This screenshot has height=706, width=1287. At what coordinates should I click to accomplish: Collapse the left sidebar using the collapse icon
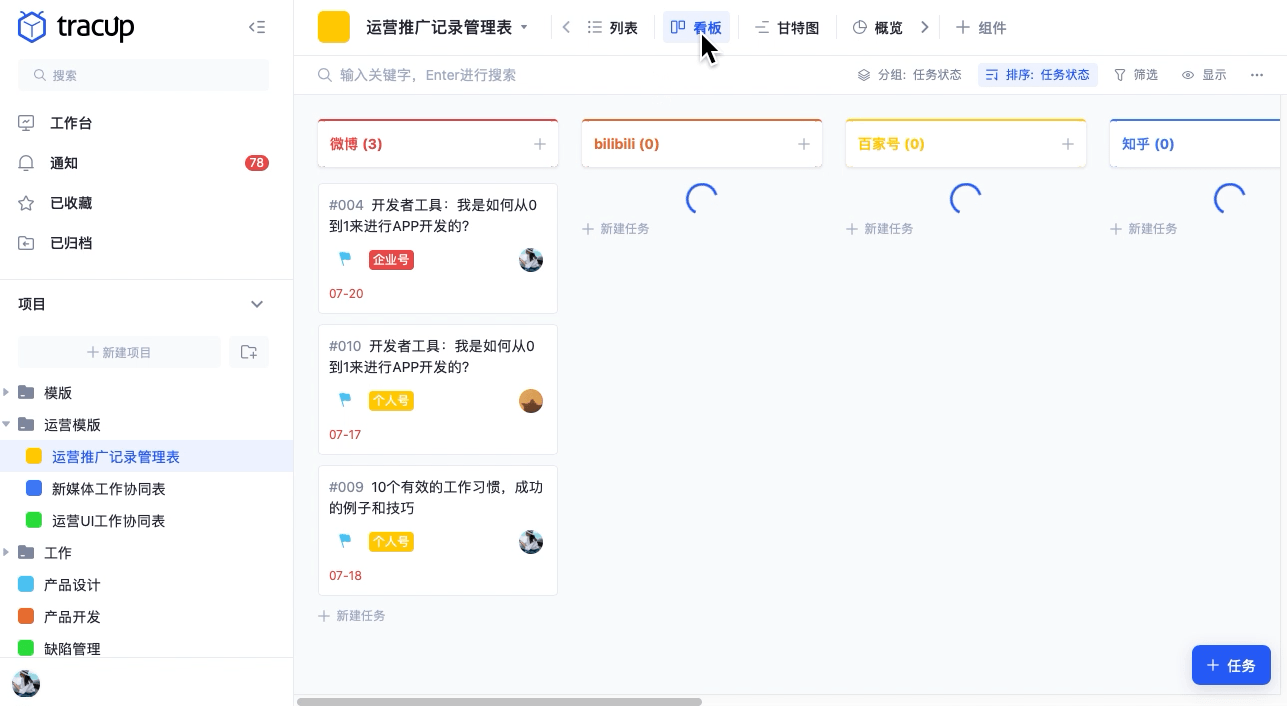click(257, 27)
